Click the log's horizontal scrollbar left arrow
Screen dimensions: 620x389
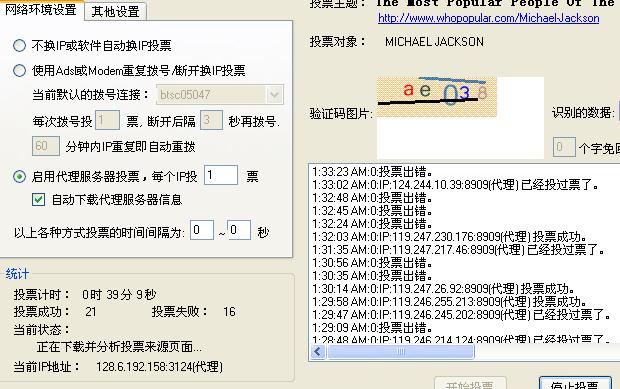[318, 352]
